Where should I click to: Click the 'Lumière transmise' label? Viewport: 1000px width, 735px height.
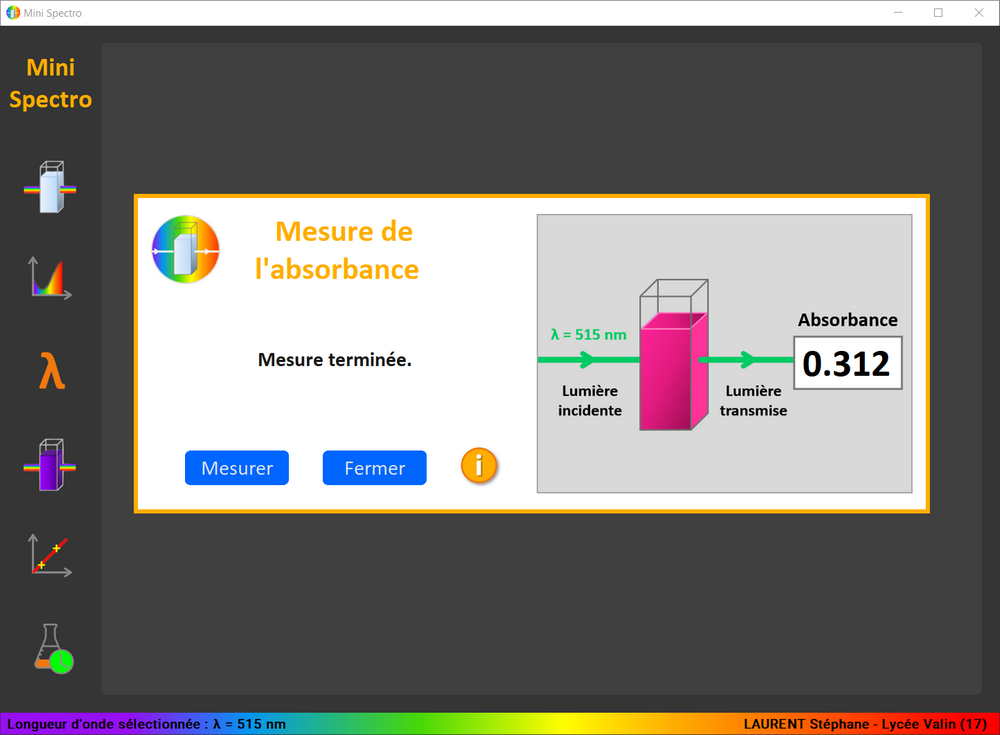[x=753, y=401]
